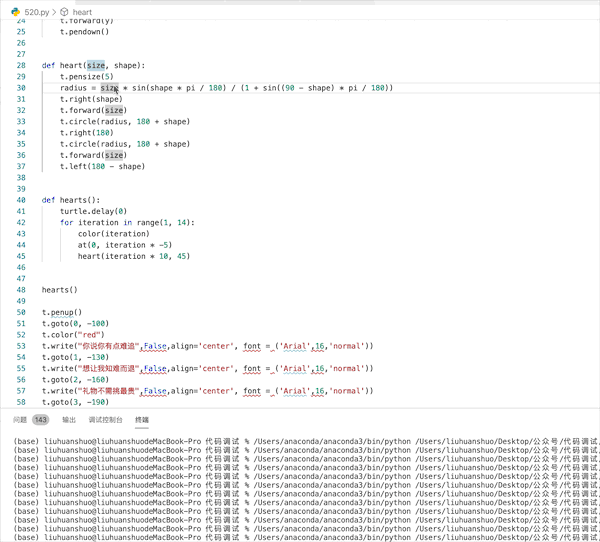Switch to the 输出 panel tab
Screen dimensions: 600x542
(x=69, y=420)
